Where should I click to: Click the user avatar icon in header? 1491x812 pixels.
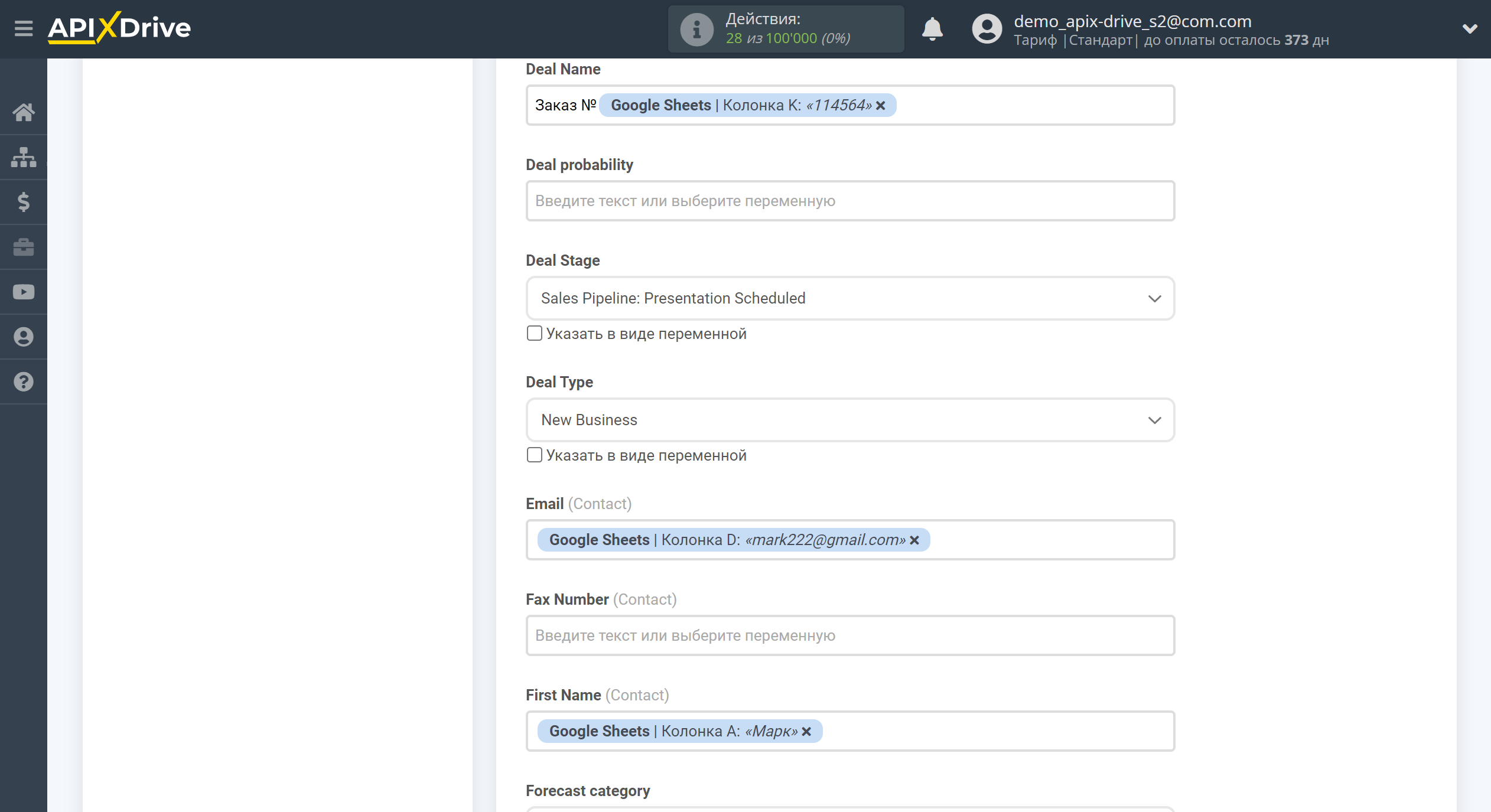click(987, 29)
